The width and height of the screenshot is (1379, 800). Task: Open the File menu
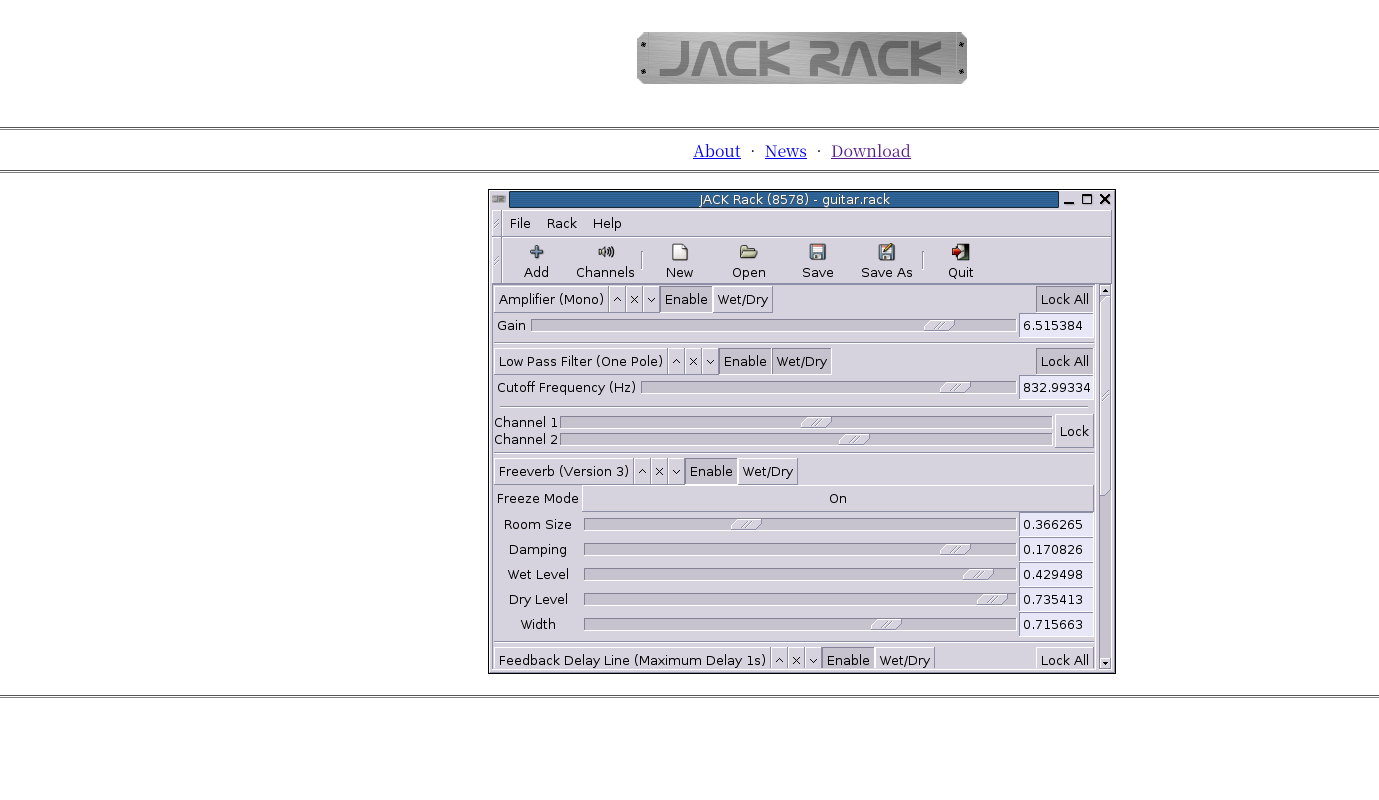pyautogui.click(x=520, y=223)
